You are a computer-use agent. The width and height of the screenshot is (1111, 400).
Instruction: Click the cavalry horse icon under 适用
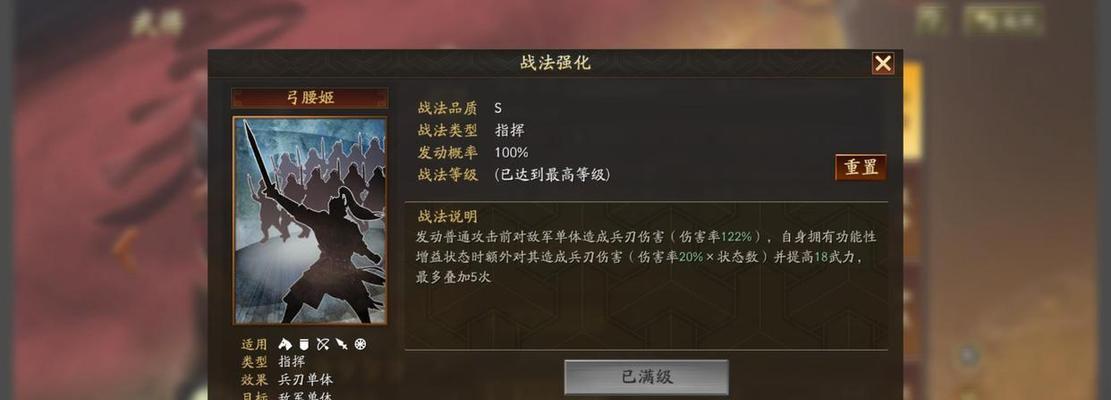coord(285,345)
